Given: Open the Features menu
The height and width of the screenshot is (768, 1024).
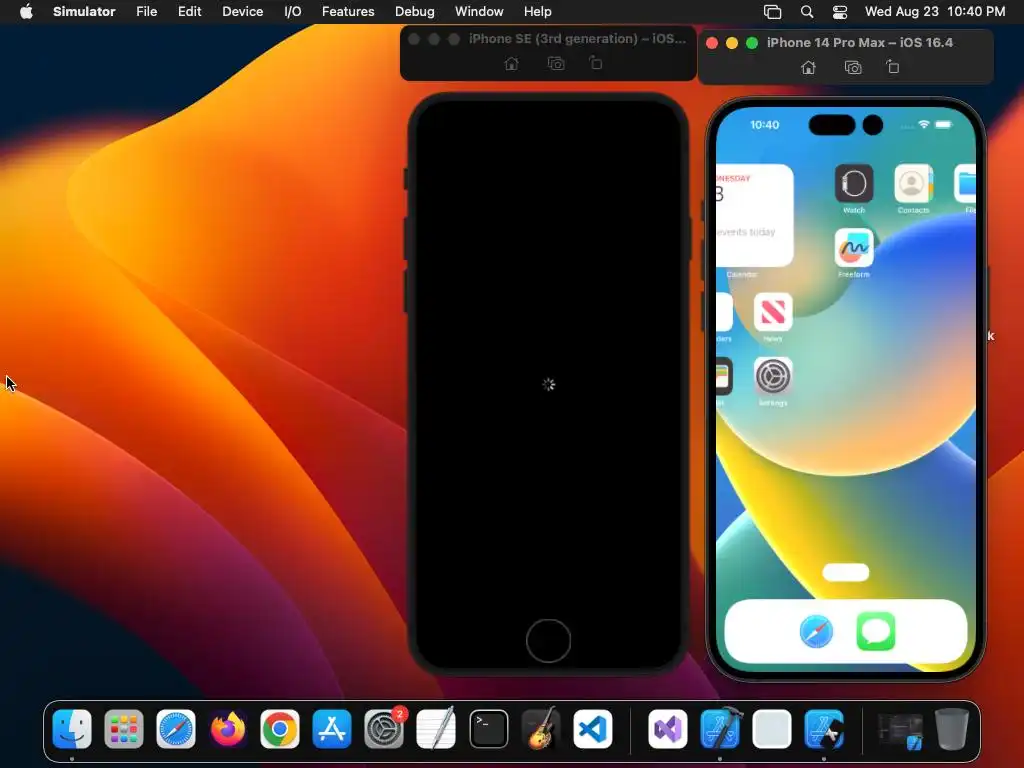Looking at the screenshot, I should point(348,12).
